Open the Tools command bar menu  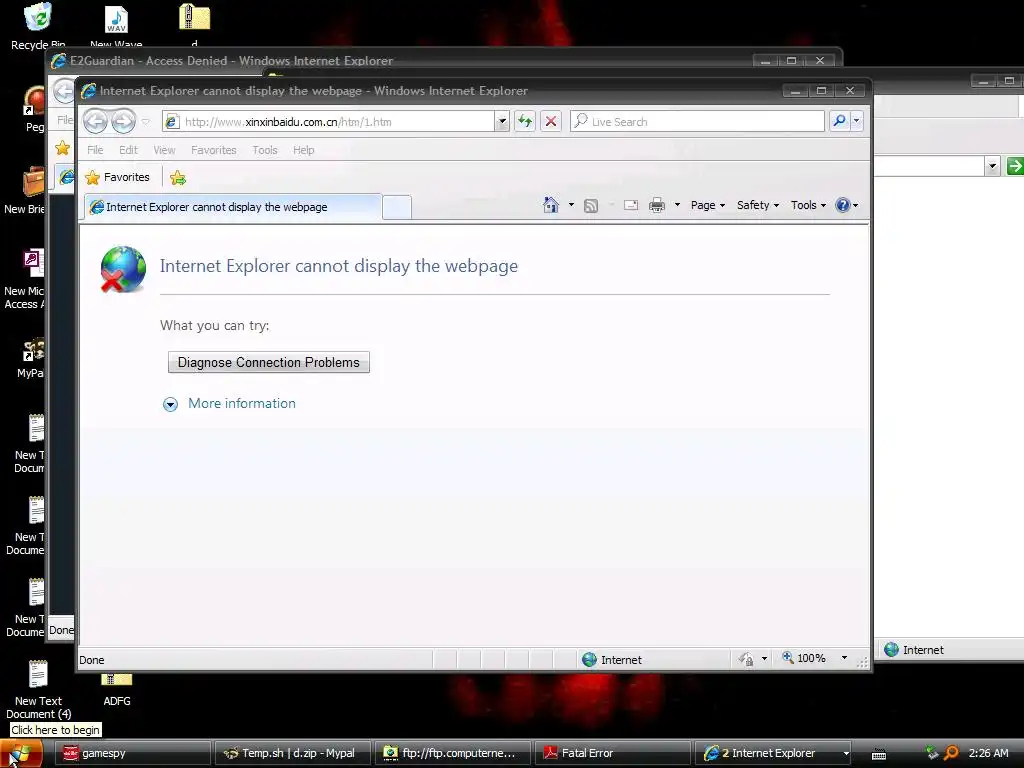(x=808, y=205)
